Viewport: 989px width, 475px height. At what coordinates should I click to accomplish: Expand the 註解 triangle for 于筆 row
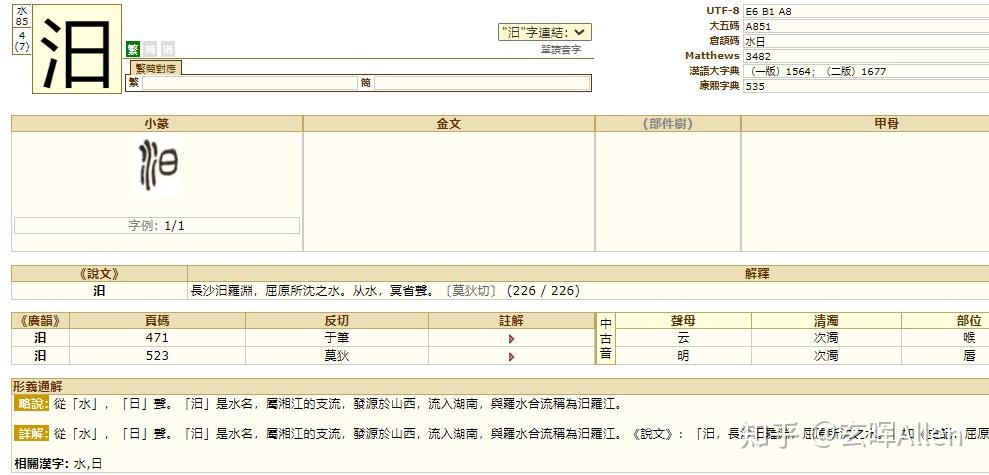(512, 339)
